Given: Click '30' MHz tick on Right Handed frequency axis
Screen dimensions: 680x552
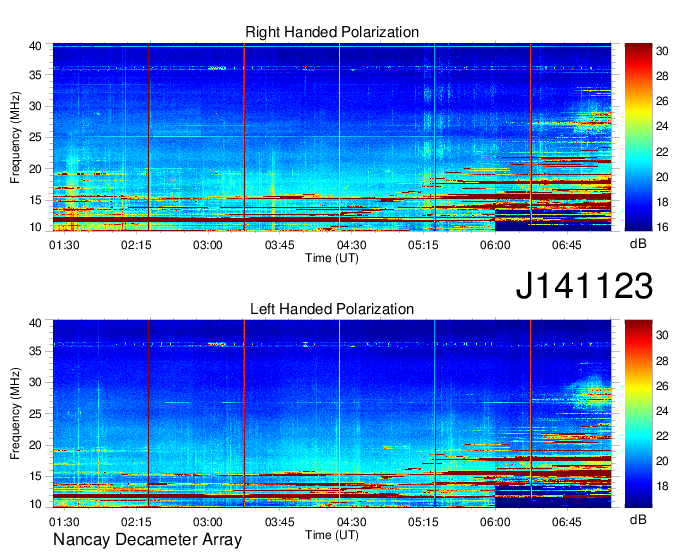Looking at the screenshot, I should tap(35, 106).
